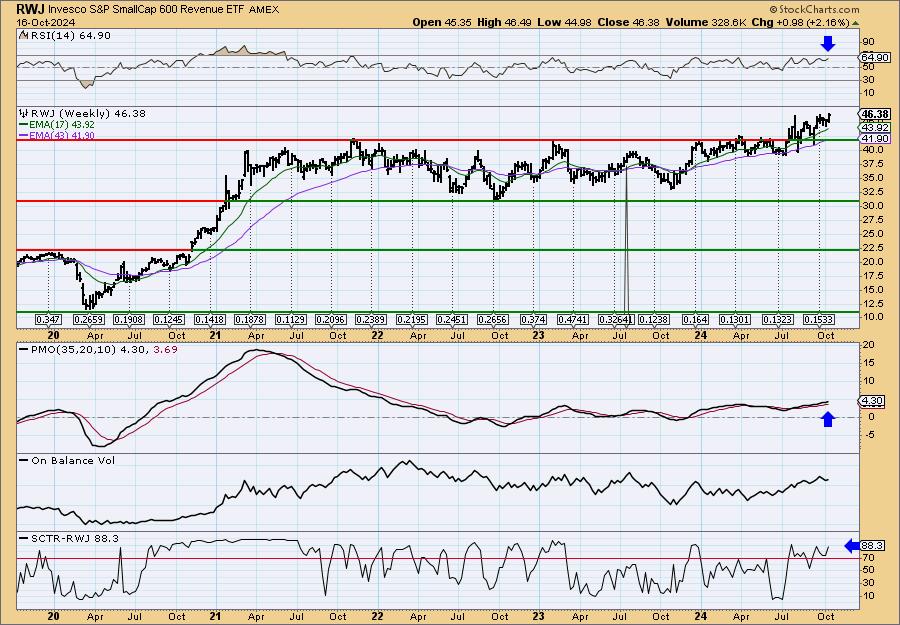
Task: Click the RWJ ticker symbol in the header
Action: (x=28, y=9)
